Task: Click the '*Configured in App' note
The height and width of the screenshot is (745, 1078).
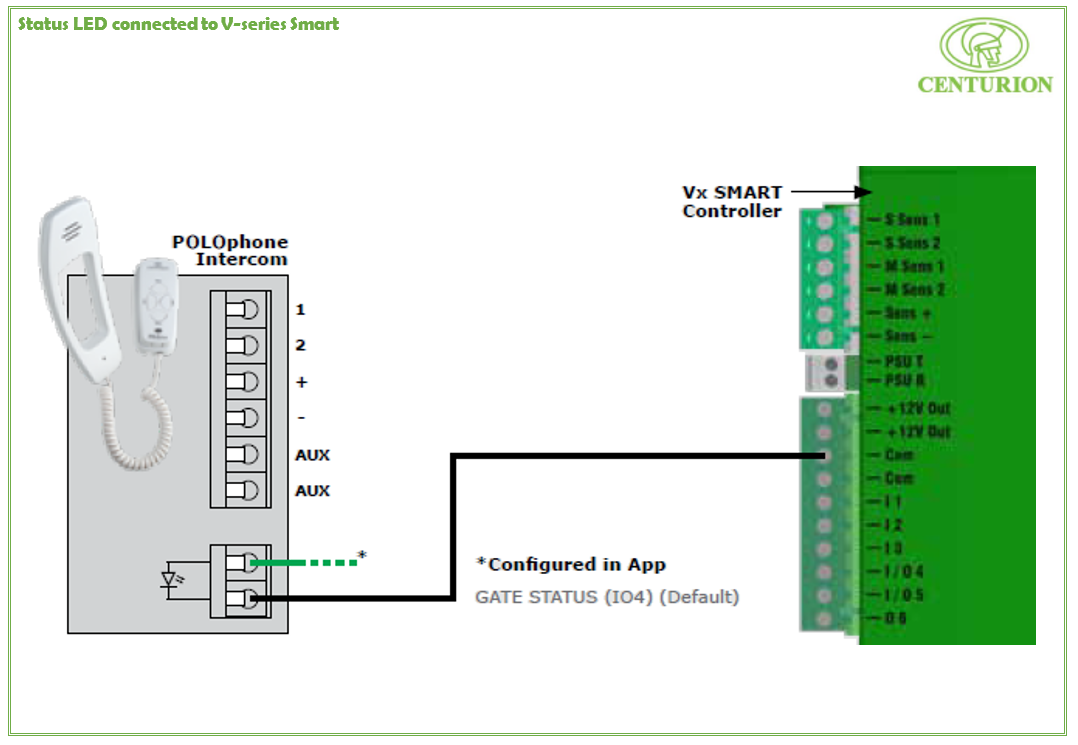Action: pyautogui.click(x=571, y=564)
